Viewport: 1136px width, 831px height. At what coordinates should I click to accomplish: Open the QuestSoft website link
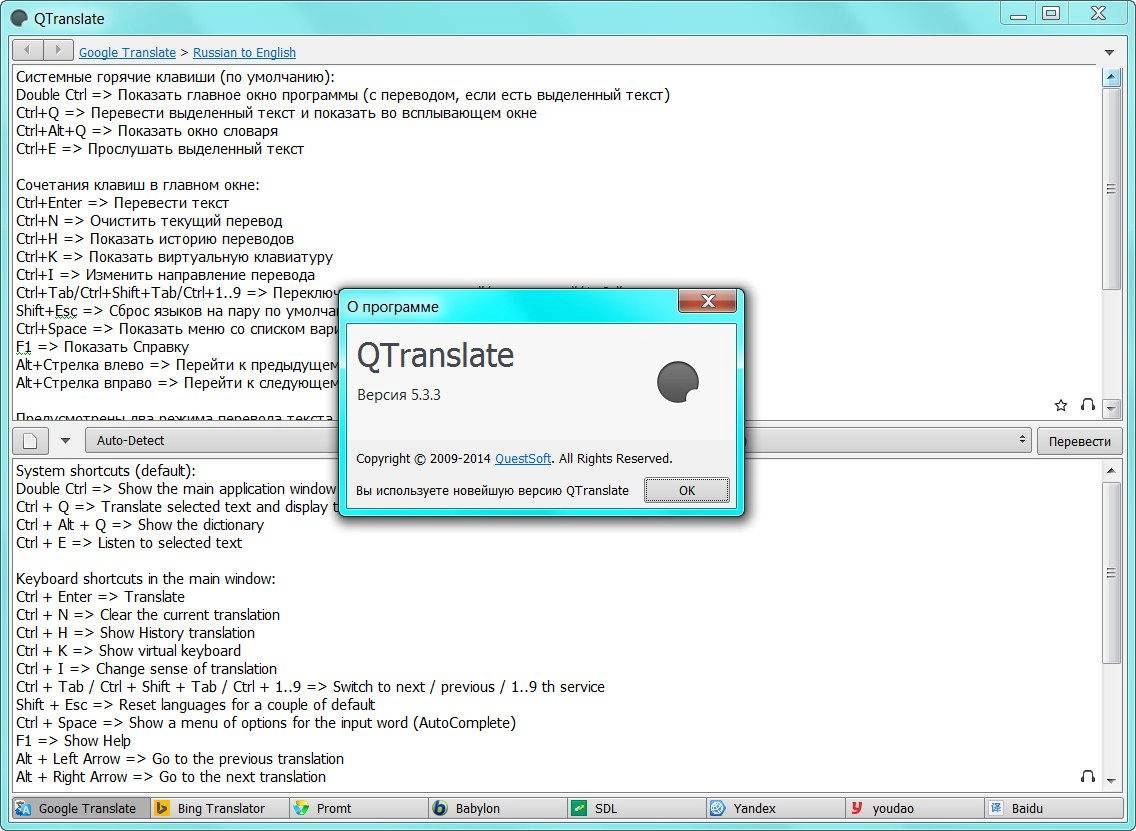(x=523, y=459)
